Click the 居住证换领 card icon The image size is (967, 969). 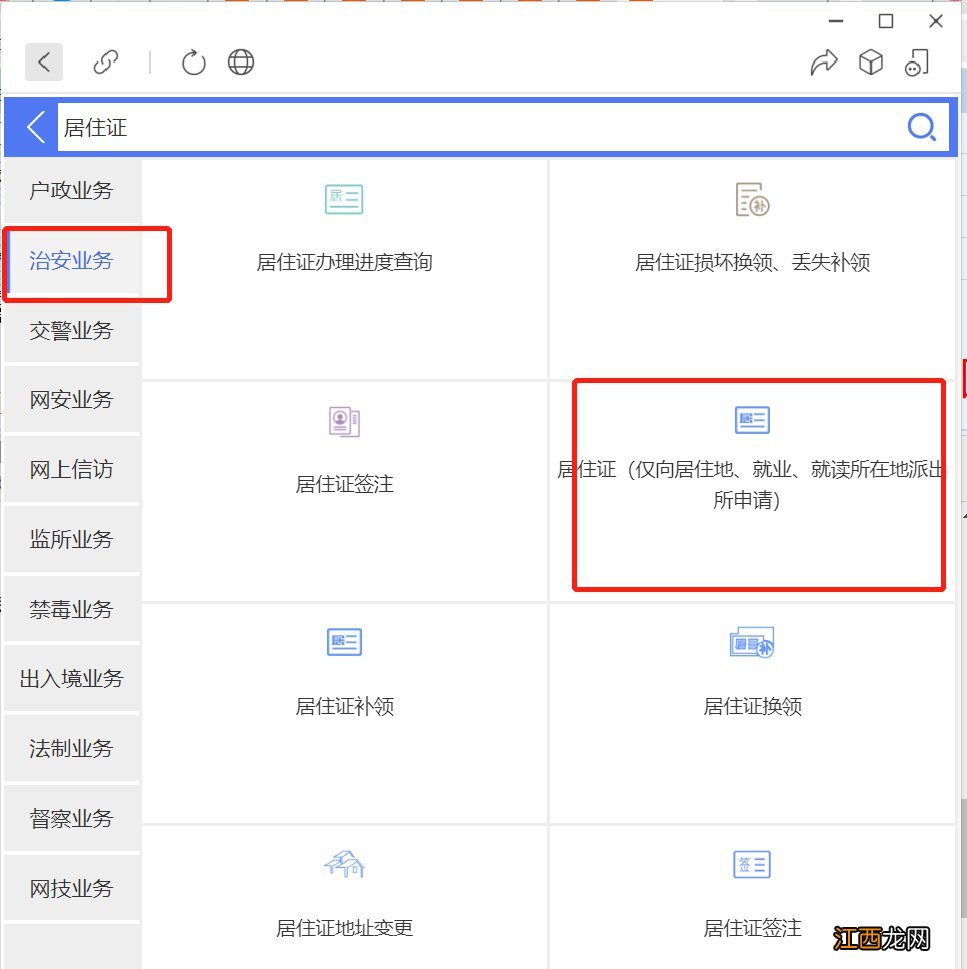coord(751,642)
